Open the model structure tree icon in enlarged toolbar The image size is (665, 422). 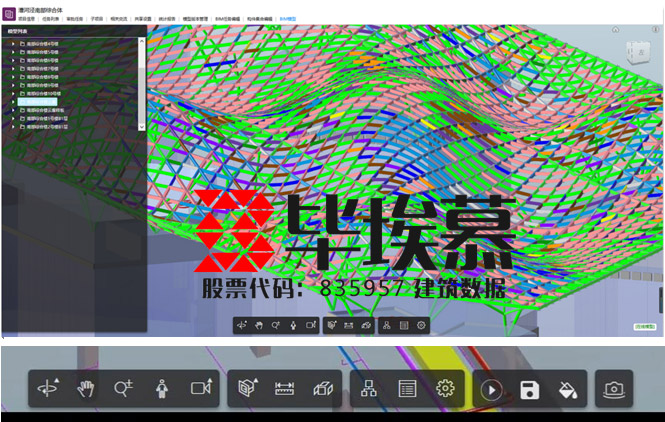pos(369,388)
